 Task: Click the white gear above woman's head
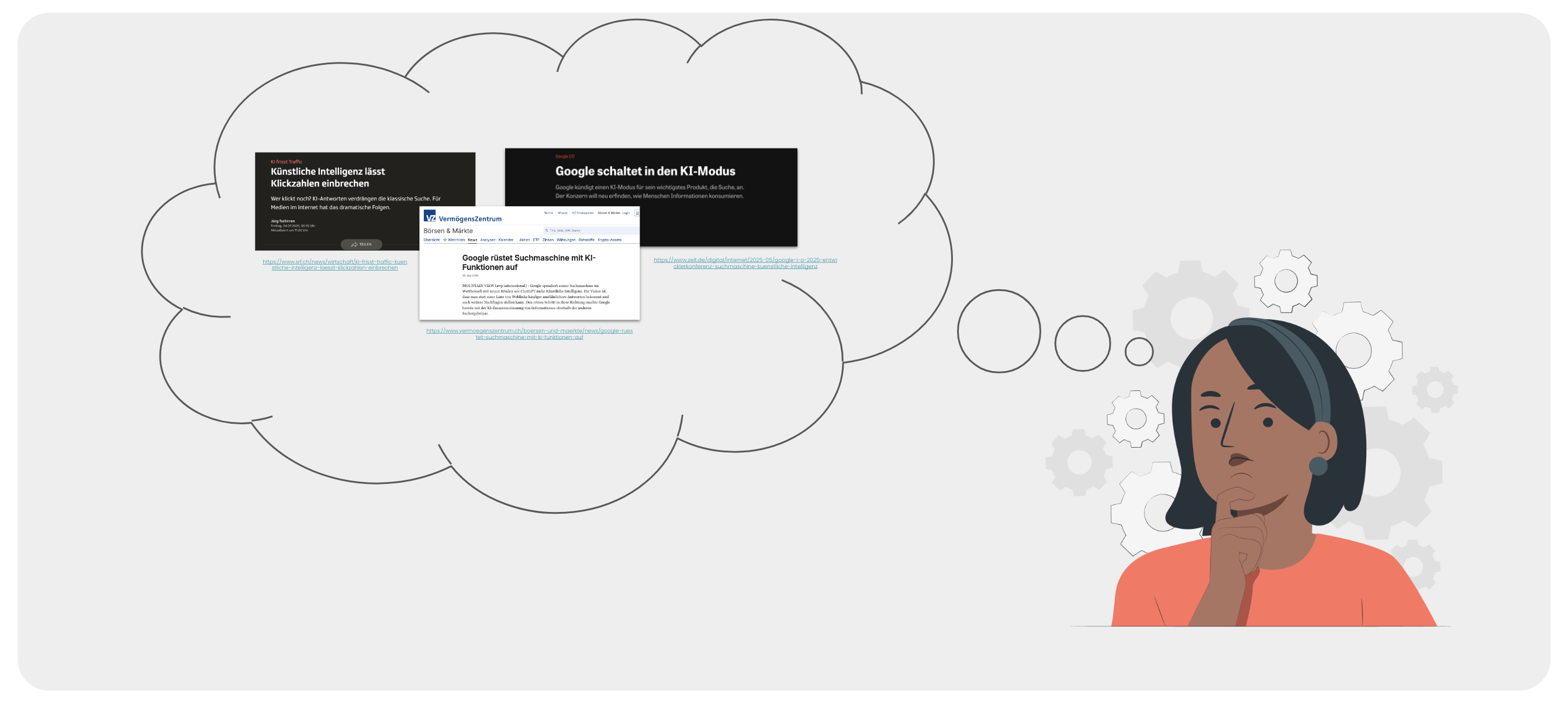(x=1285, y=281)
